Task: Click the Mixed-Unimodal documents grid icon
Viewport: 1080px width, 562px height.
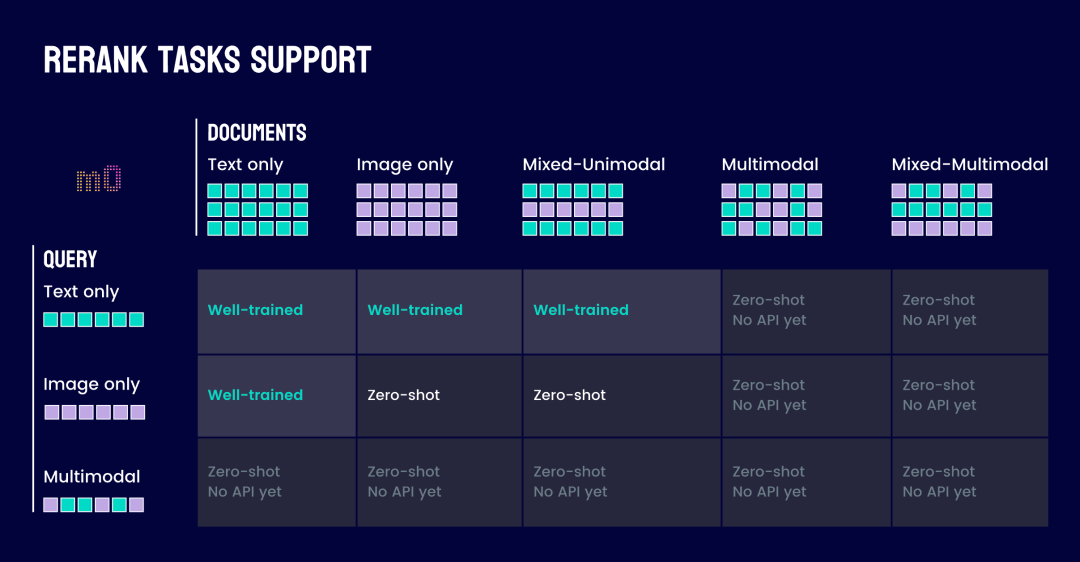Action: (x=572, y=209)
